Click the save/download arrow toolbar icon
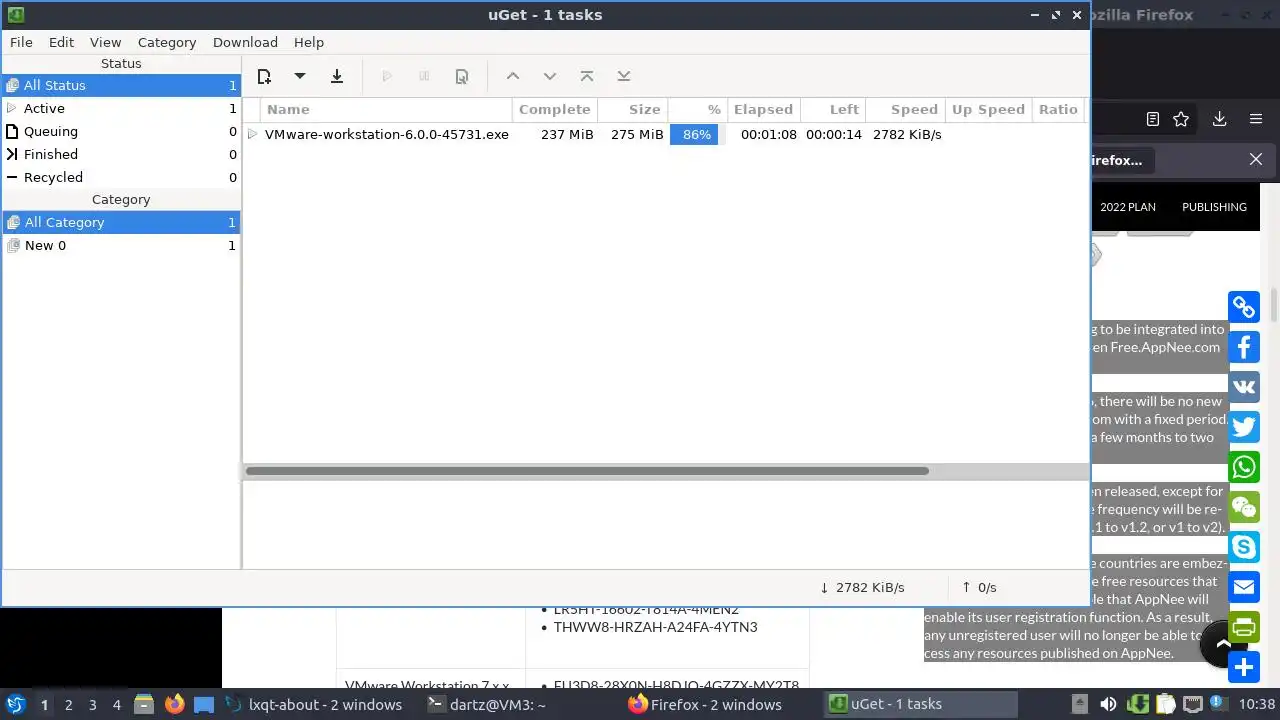The width and height of the screenshot is (1280, 720). click(x=337, y=76)
